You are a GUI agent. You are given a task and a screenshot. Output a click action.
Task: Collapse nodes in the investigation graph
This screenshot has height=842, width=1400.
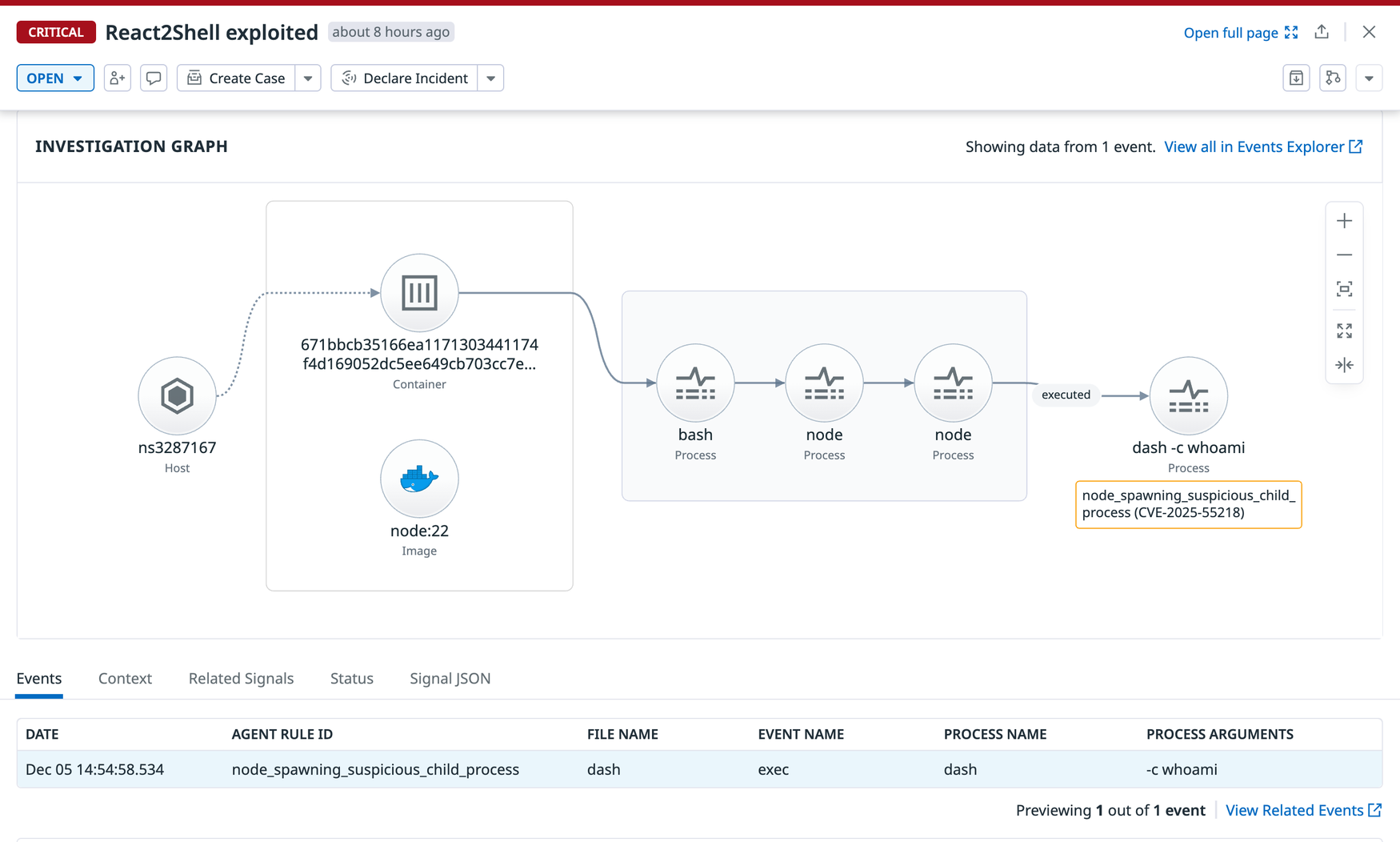pos(1345,364)
